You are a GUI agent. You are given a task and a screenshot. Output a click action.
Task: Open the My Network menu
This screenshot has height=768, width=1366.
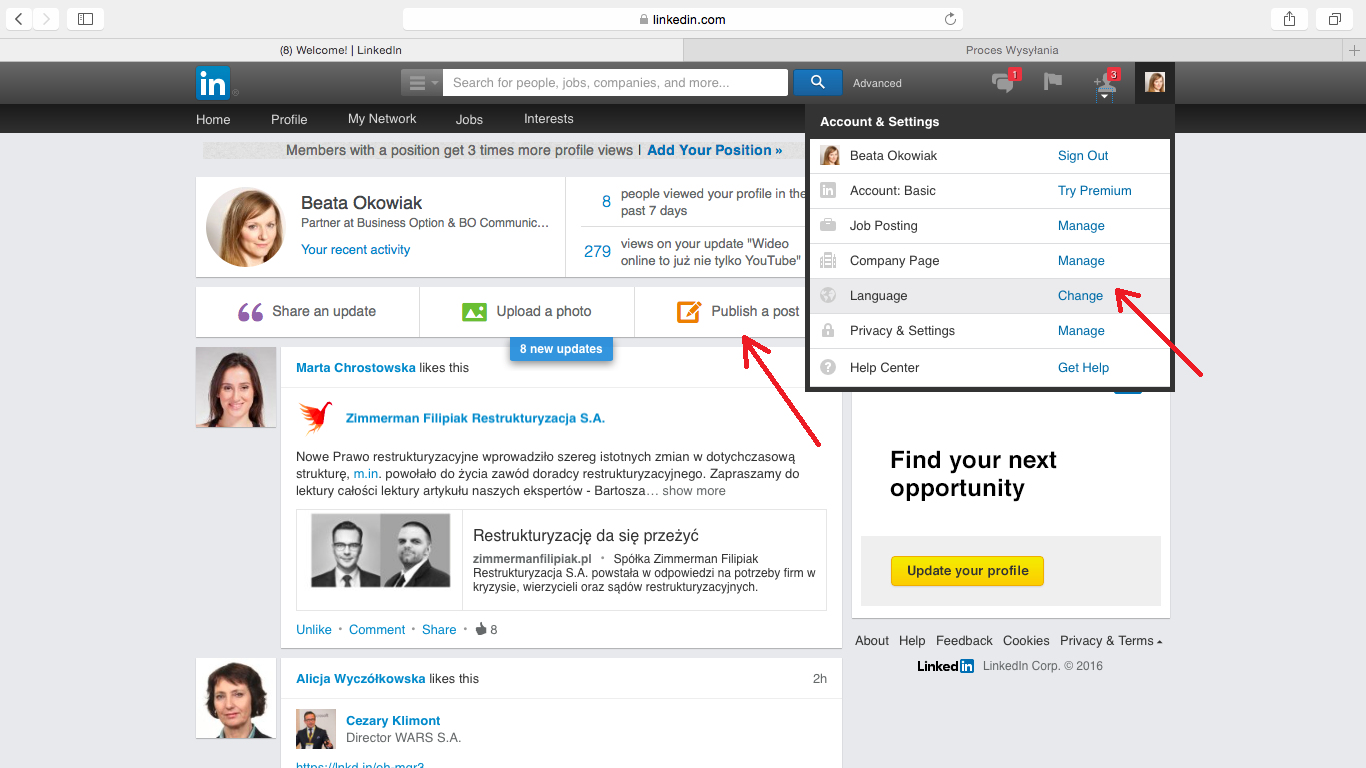(382, 118)
